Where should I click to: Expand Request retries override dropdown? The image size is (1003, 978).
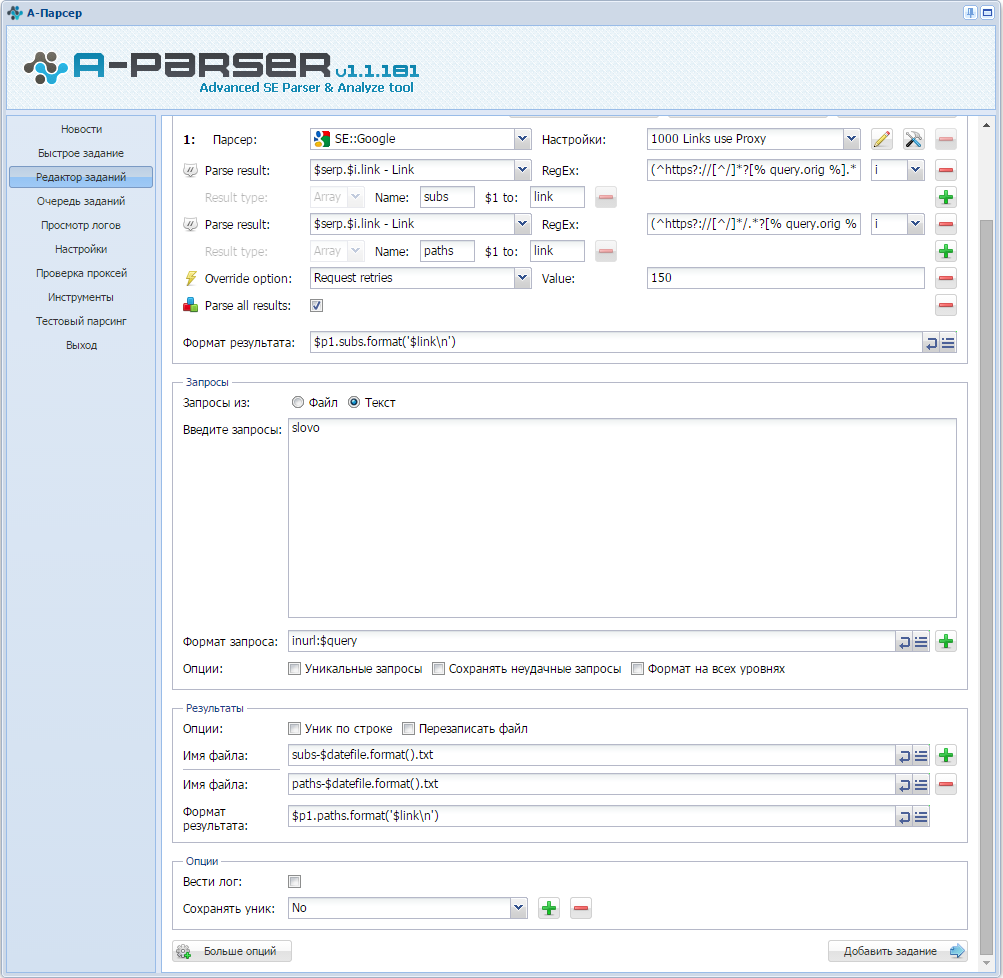tap(523, 278)
